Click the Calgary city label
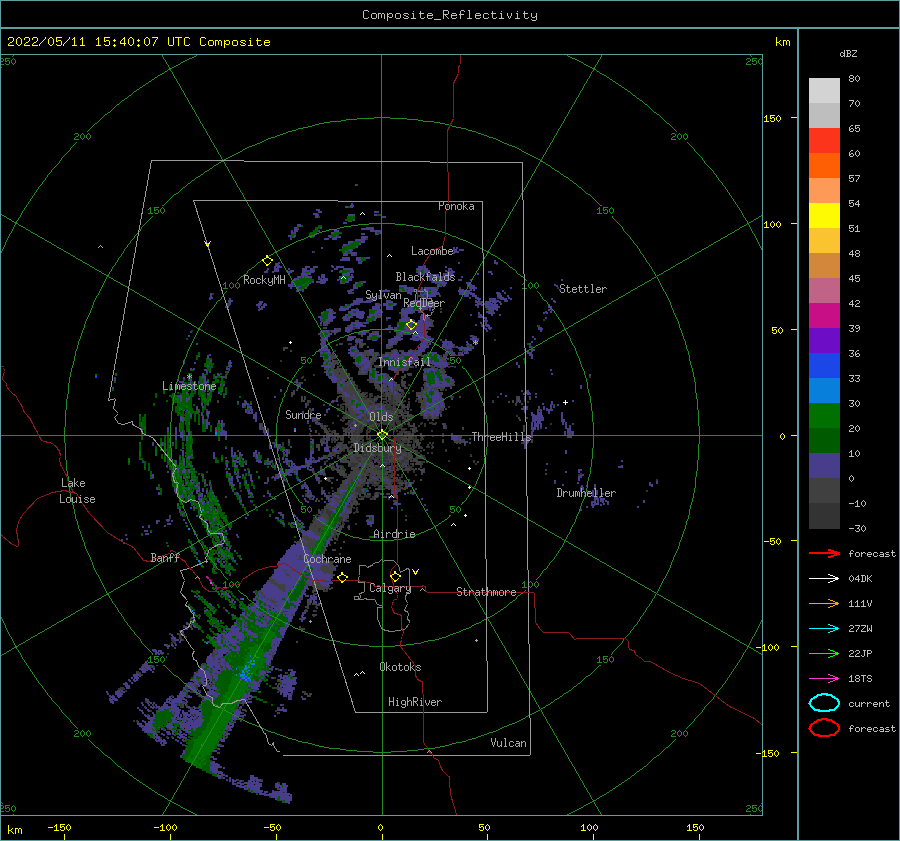The width and height of the screenshot is (900, 841). point(390,588)
